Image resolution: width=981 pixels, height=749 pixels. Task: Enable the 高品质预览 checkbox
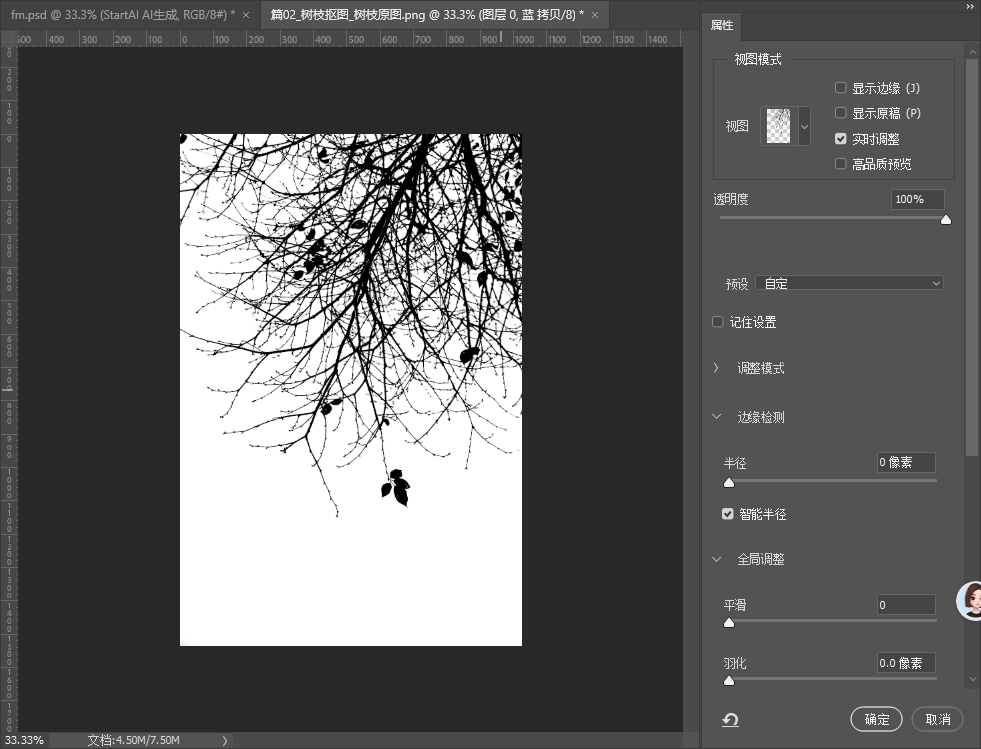click(841, 163)
